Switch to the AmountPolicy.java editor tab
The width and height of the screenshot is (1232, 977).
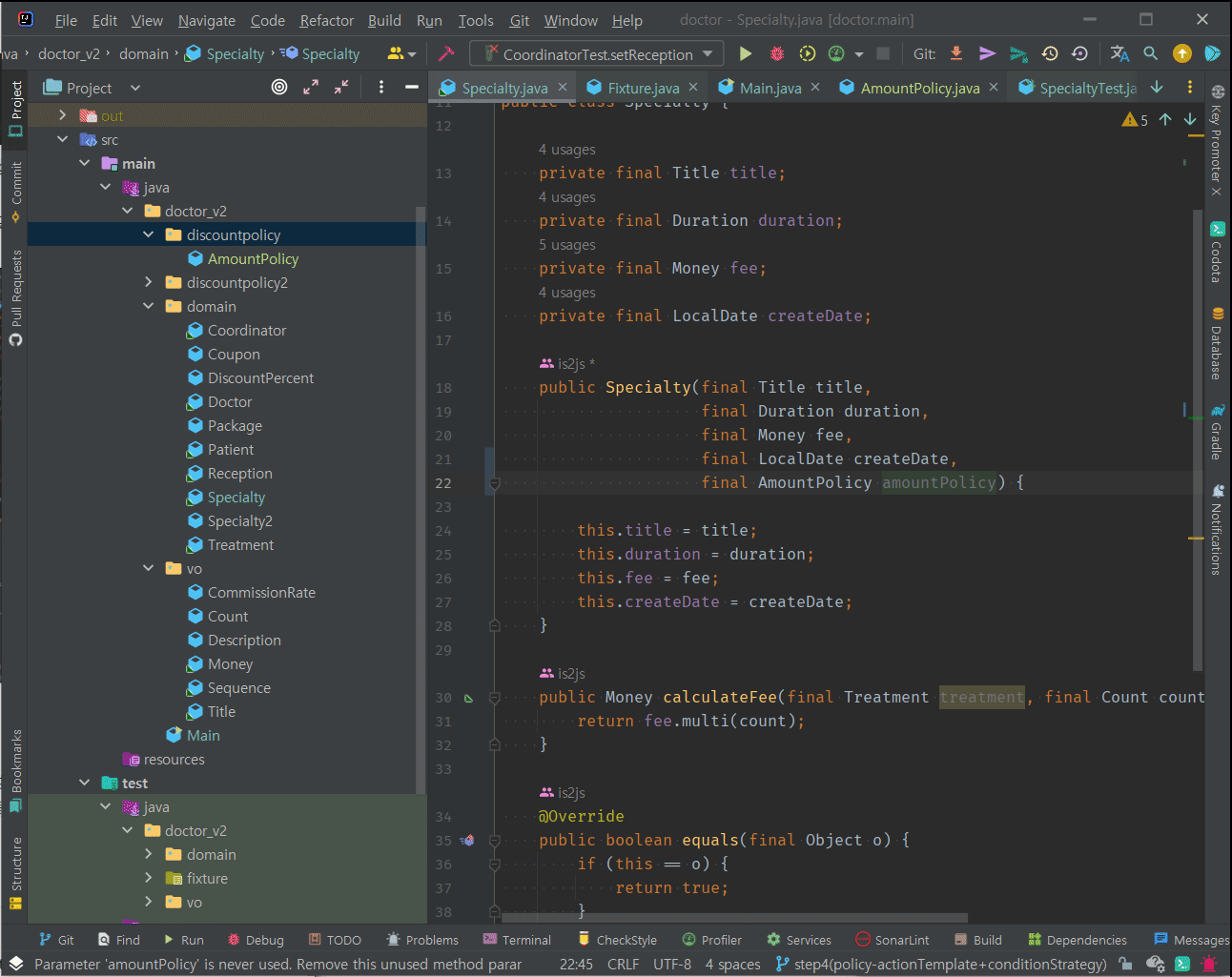coord(919,88)
